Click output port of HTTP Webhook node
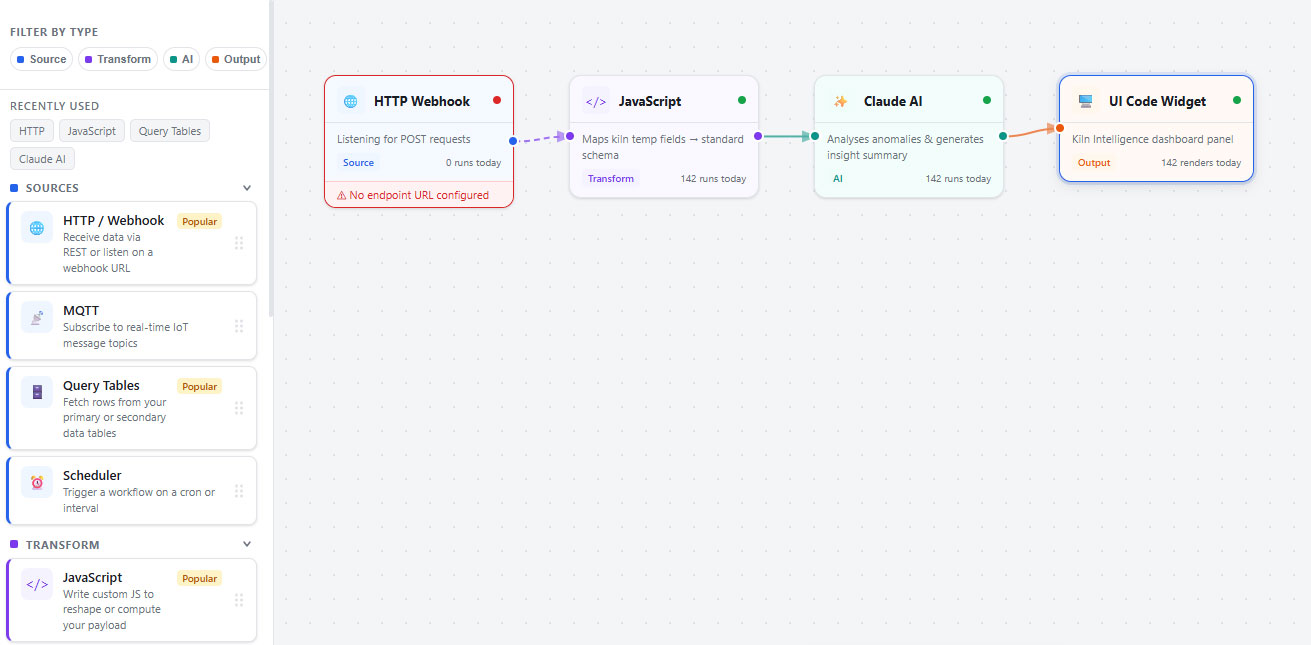Viewport: 1311px width, 645px height. click(513, 141)
